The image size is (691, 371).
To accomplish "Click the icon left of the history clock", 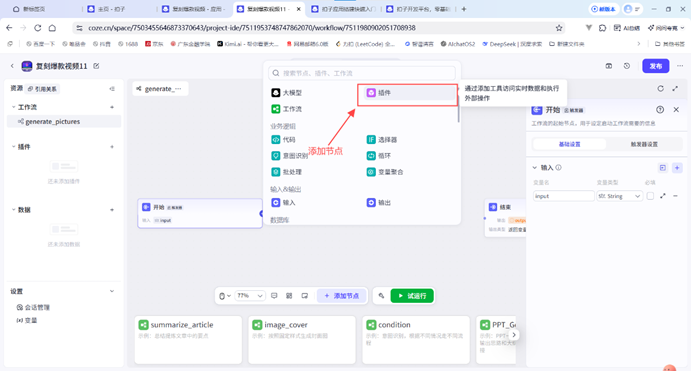I will tap(609, 66).
